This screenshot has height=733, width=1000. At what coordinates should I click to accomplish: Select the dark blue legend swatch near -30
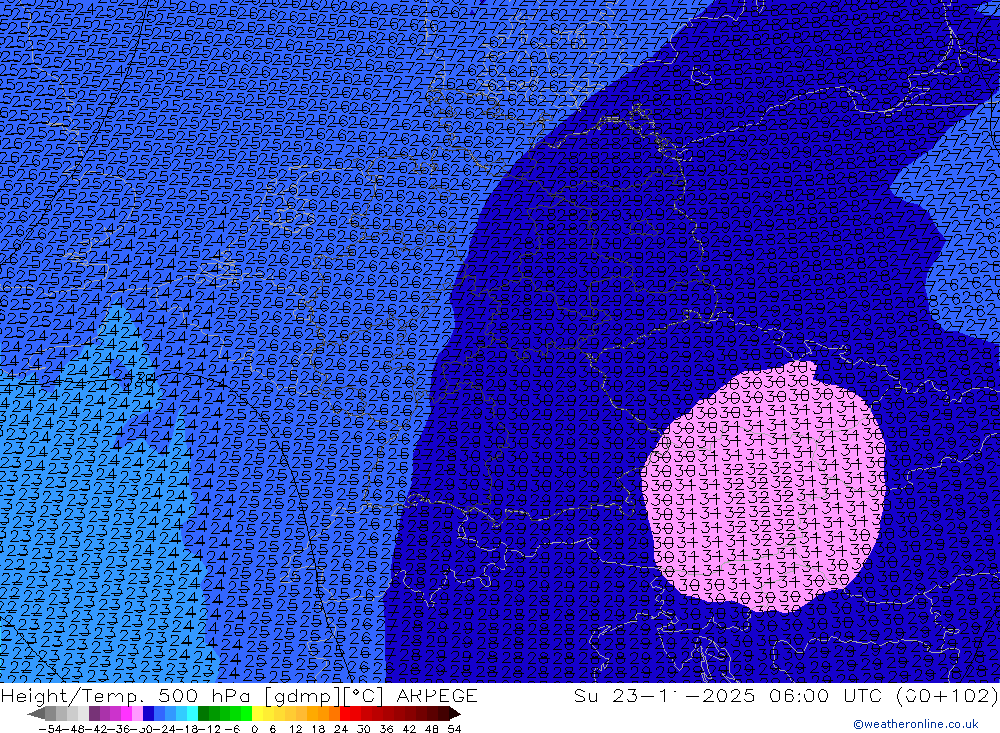(148, 714)
